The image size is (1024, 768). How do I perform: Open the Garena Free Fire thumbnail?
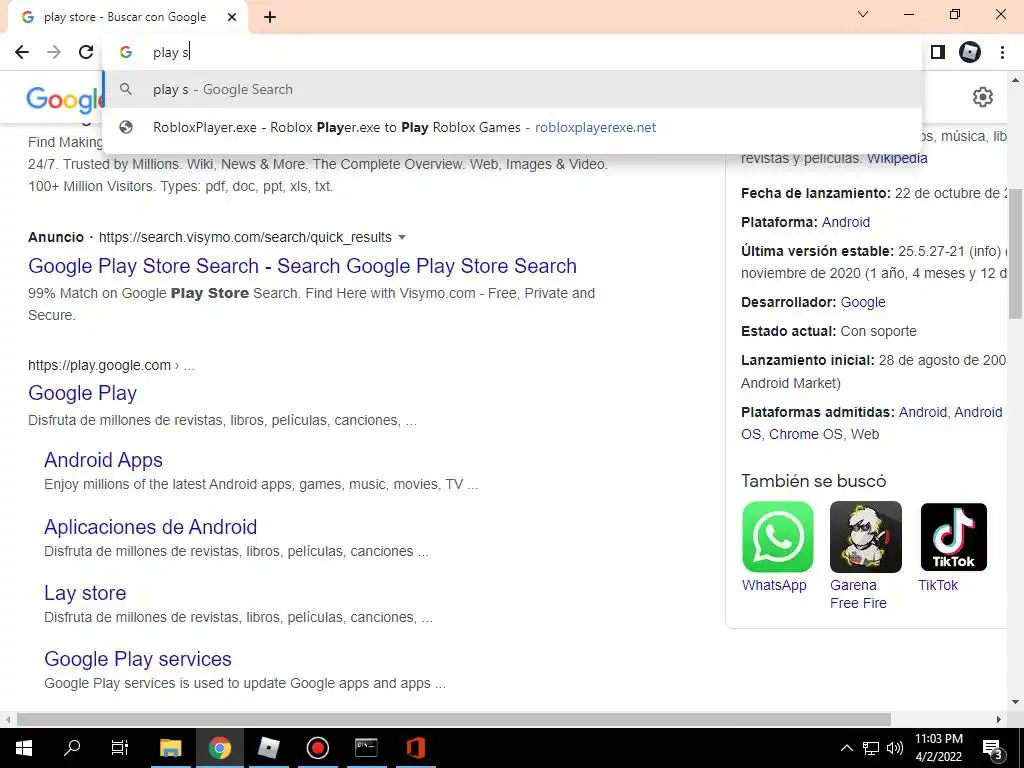[x=865, y=537]
